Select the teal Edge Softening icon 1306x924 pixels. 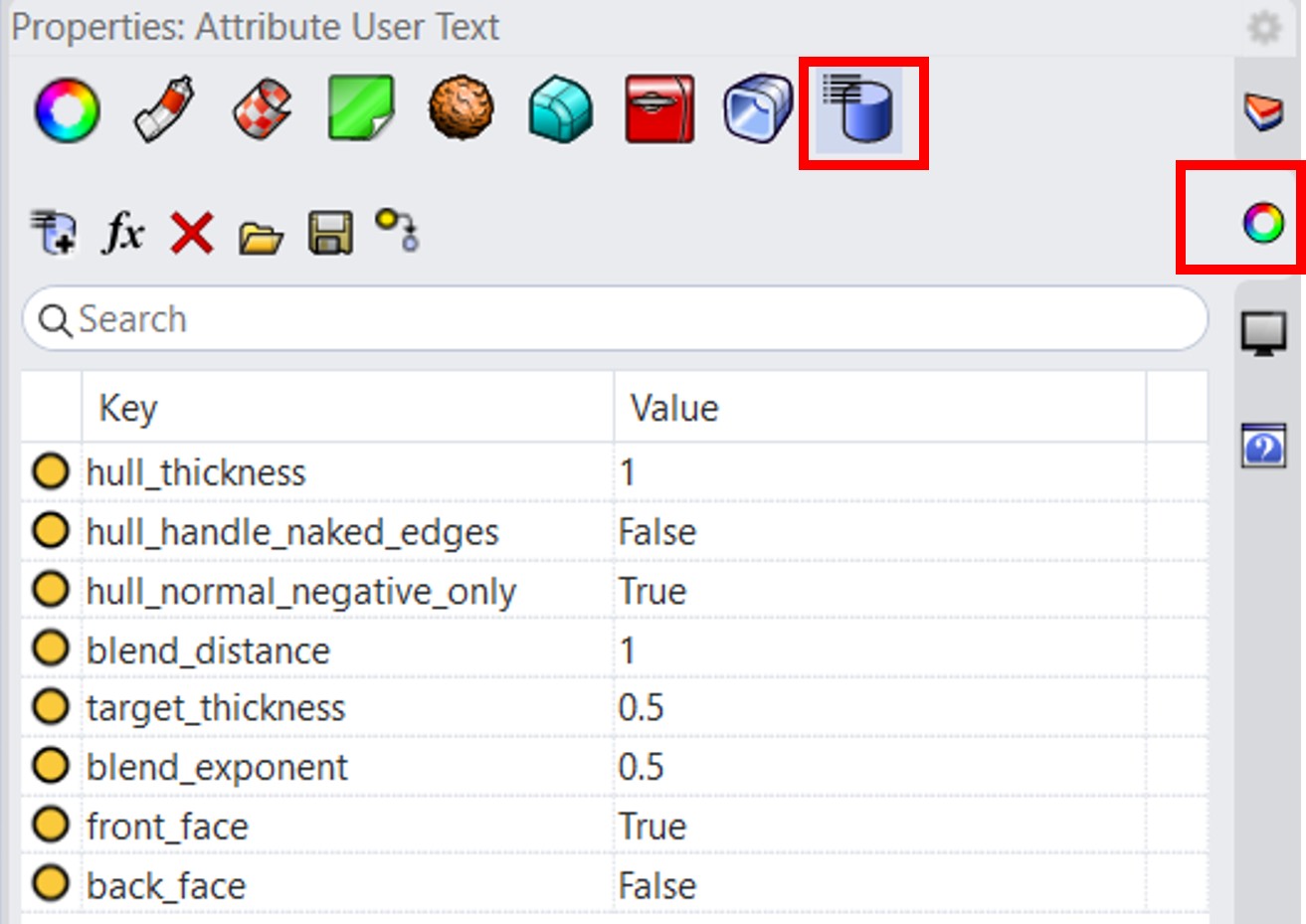[x=560, y=109]
